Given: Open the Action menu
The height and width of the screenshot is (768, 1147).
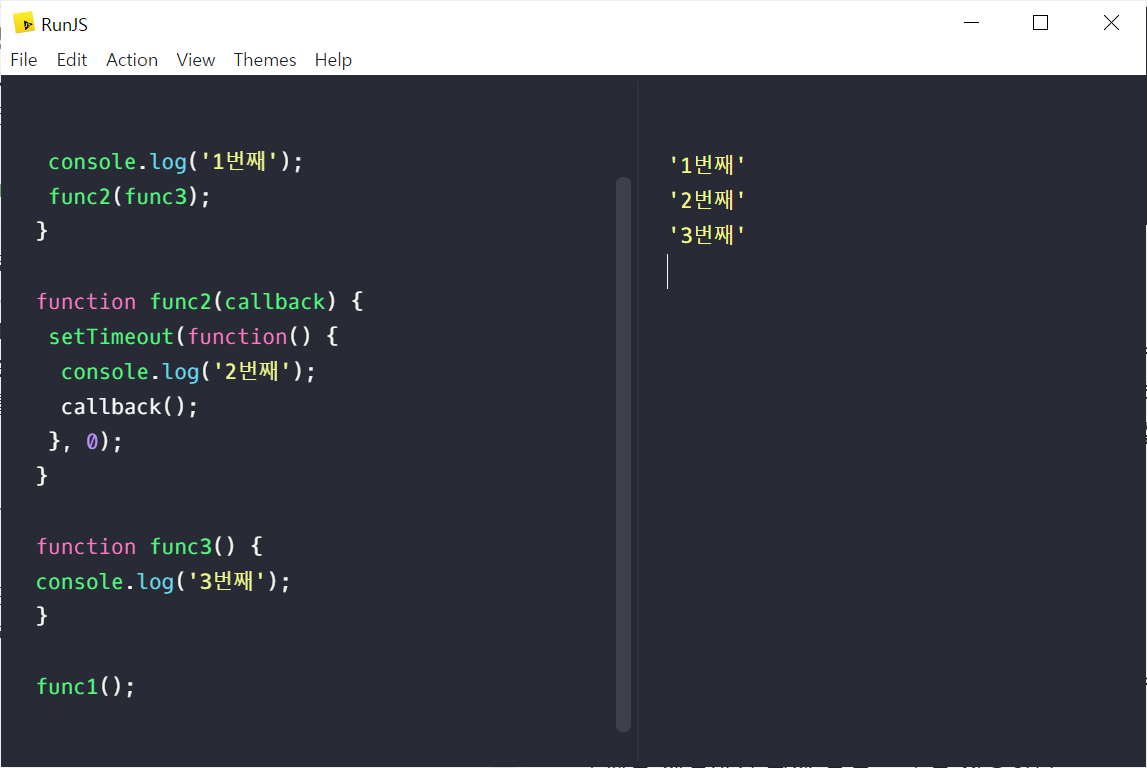Looking at the screenshot, I should pos(132,60).
